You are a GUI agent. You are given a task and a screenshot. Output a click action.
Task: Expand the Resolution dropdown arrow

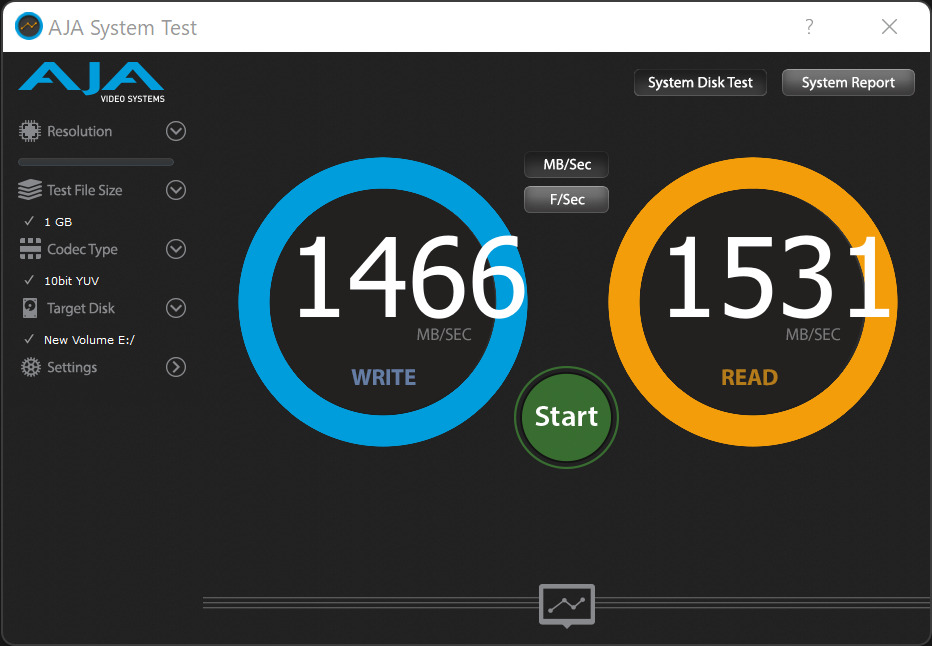click(176, 131)
